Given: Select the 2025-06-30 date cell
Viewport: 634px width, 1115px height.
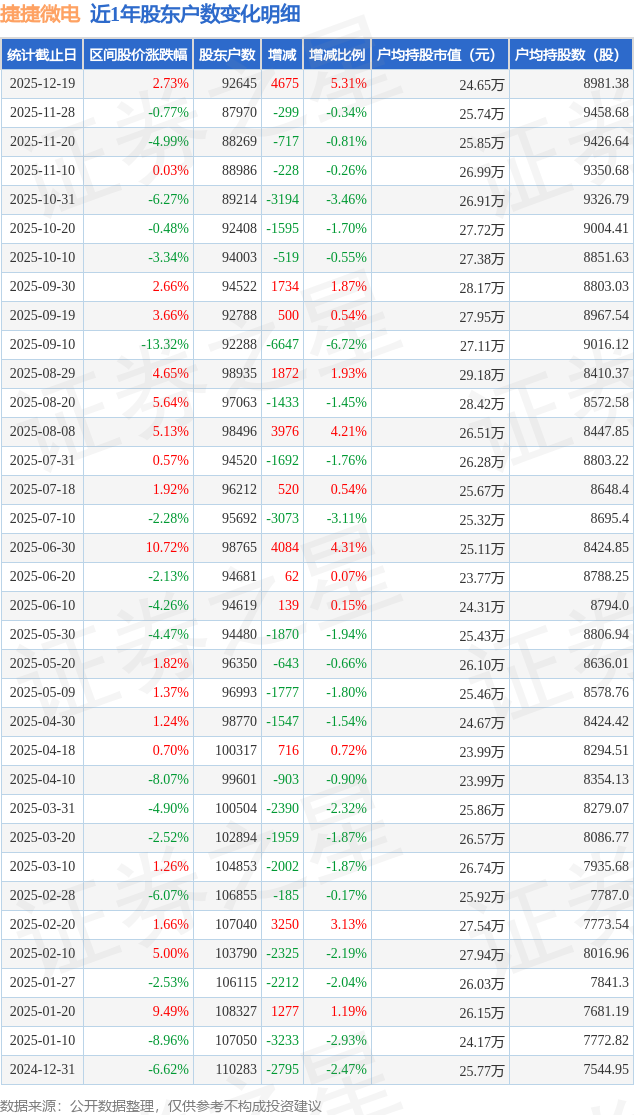Looking at the screenshot, I should coord(42,548).
